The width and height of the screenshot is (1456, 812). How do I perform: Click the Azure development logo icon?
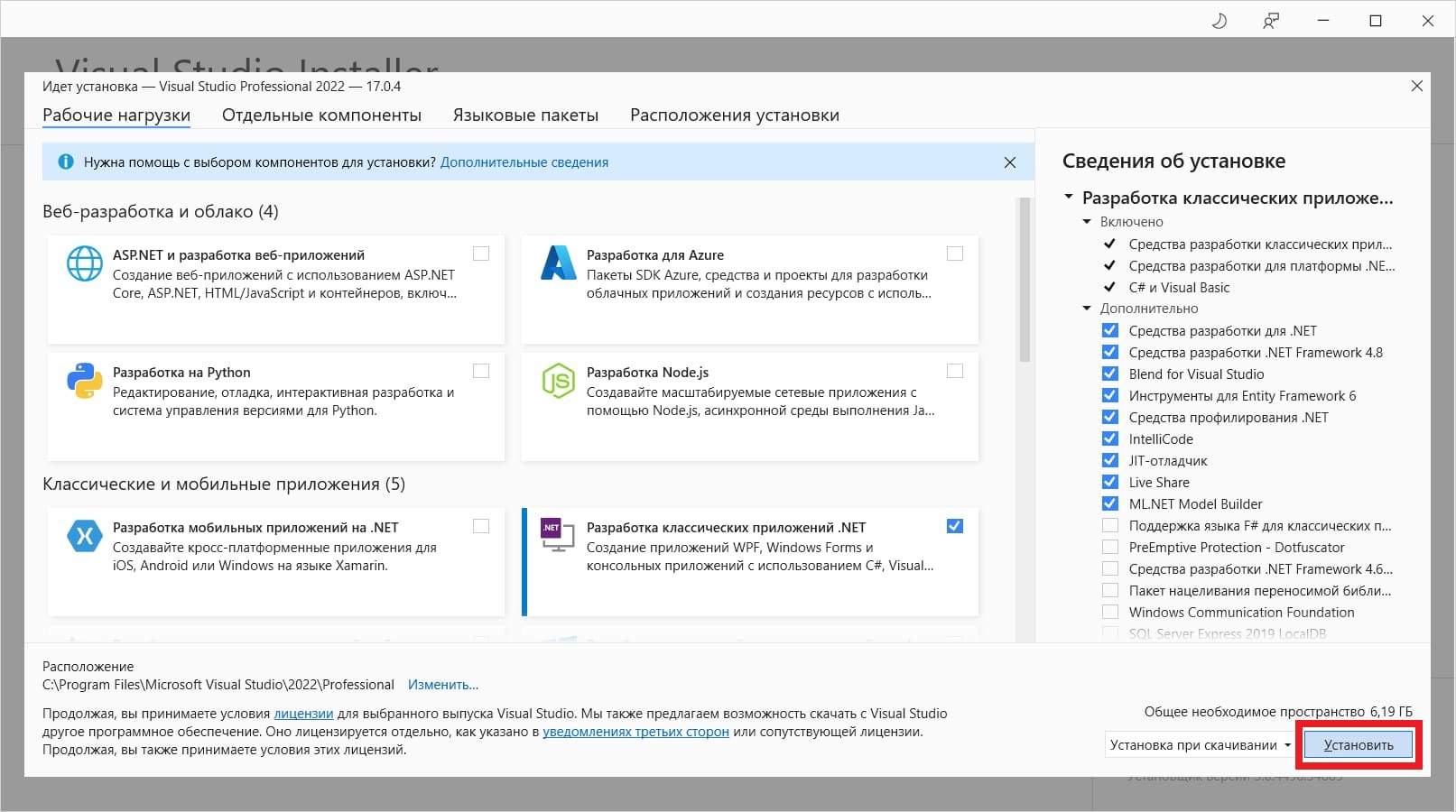tap(558, 263)
